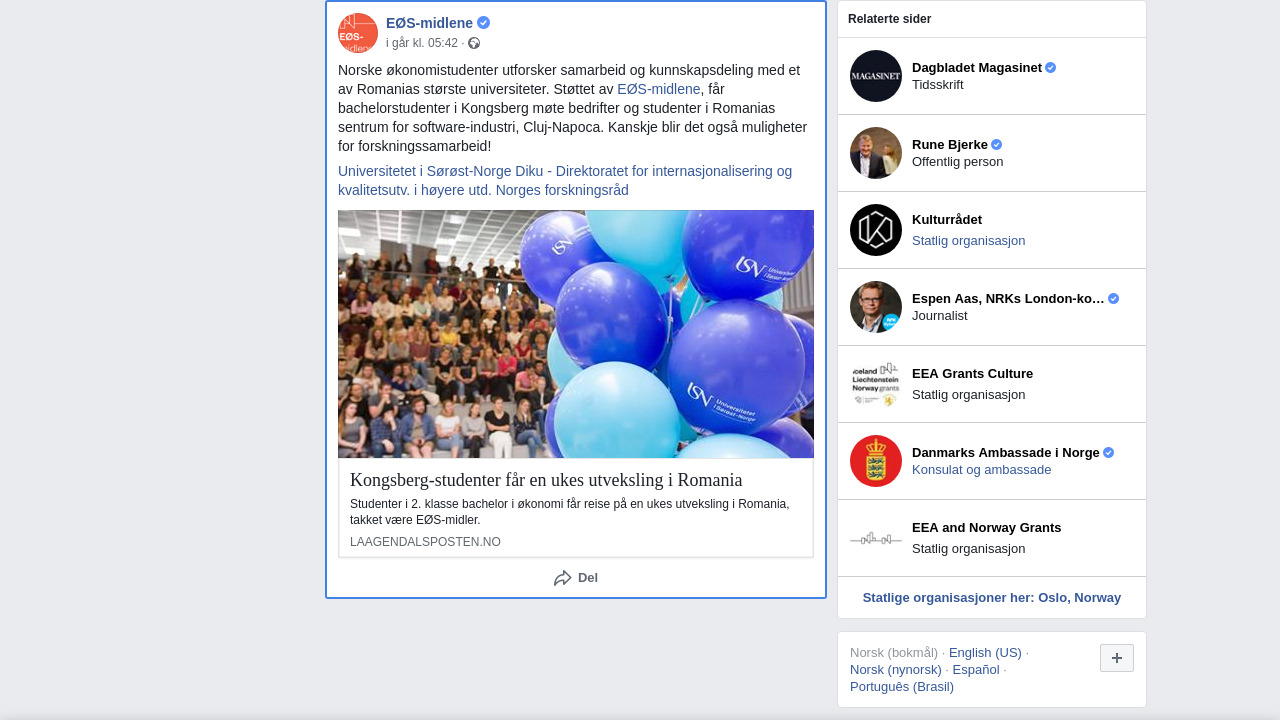The image size is (1280, 720).
Task: Click the public globe privacy icon
Action: tap(474, 43)
